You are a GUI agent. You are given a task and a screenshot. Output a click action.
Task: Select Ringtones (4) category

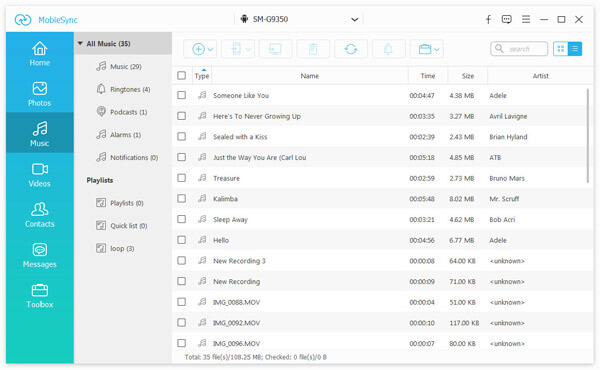point(123,89)
